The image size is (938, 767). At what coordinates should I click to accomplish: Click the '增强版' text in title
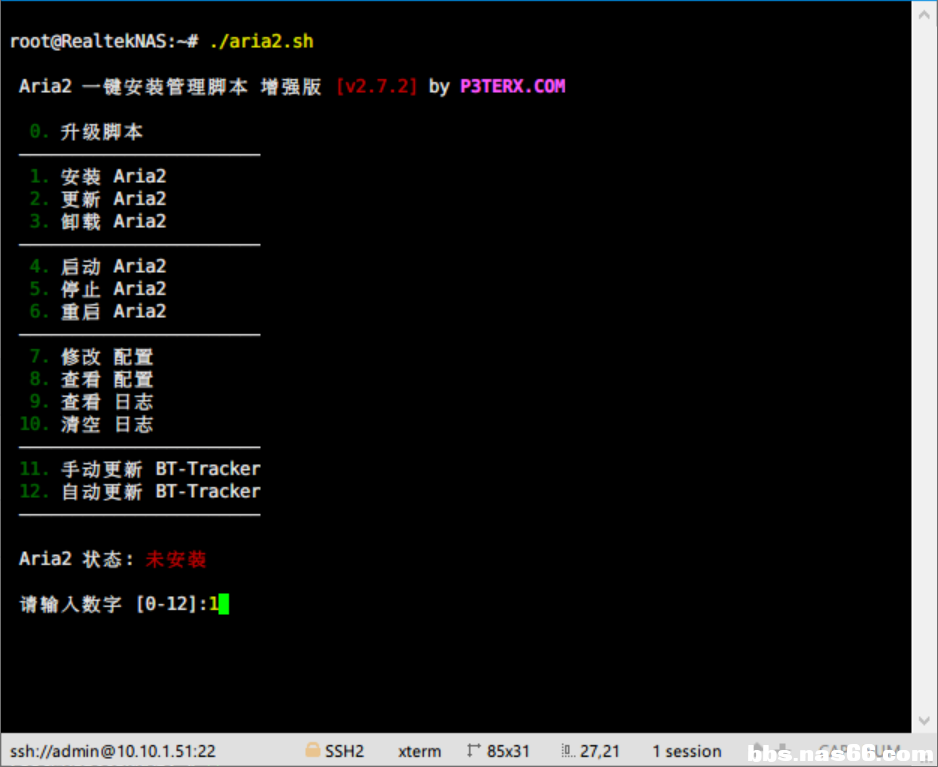click(291, 87)
